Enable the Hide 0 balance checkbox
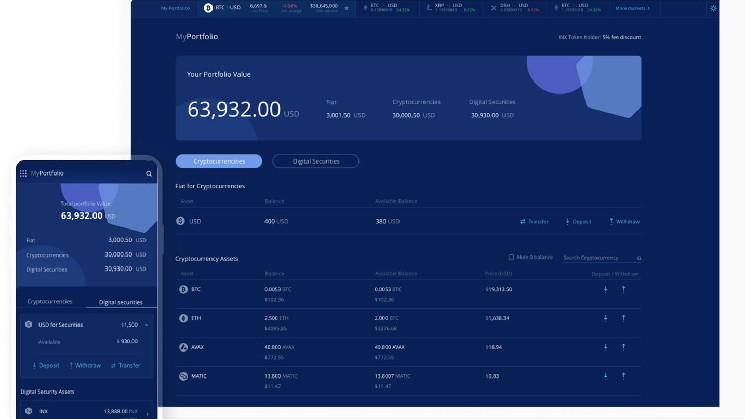Viewport: 745px width, 419px height. coord(511,257)
